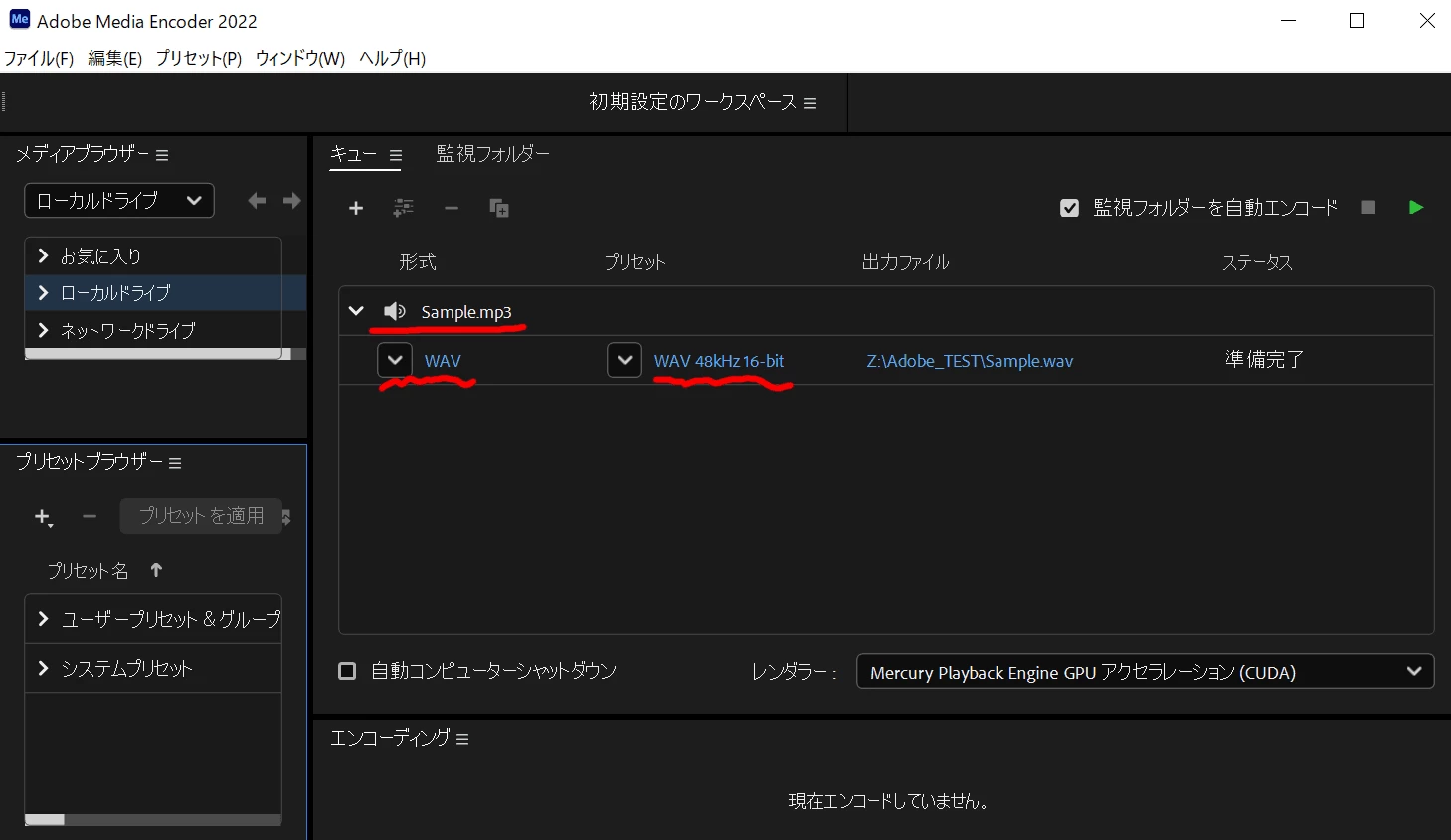Click the プリセット名 column header
The height and width of the screenshot is (840, 1451).
click(88, 571)
